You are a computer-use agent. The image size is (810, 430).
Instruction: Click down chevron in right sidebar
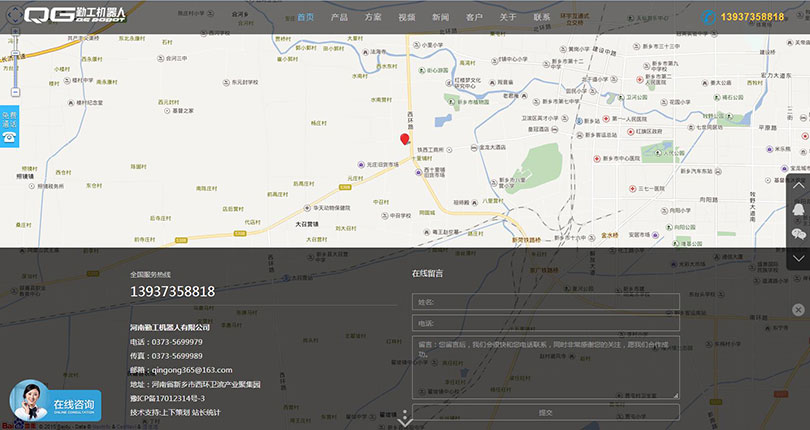click(x=798, y=258)
